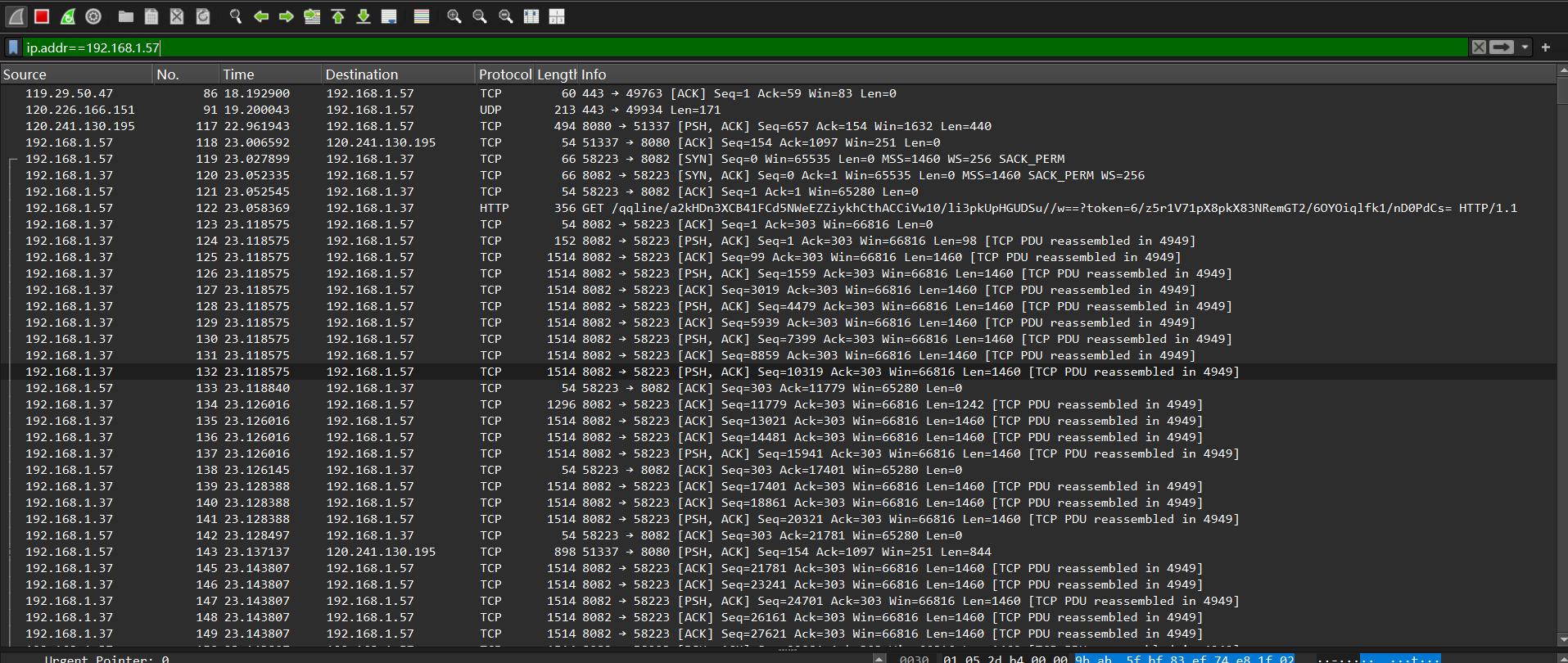Screen dimensions: 1568x663
Task: Add a filter button with plus
Action: pos(1546,47)
